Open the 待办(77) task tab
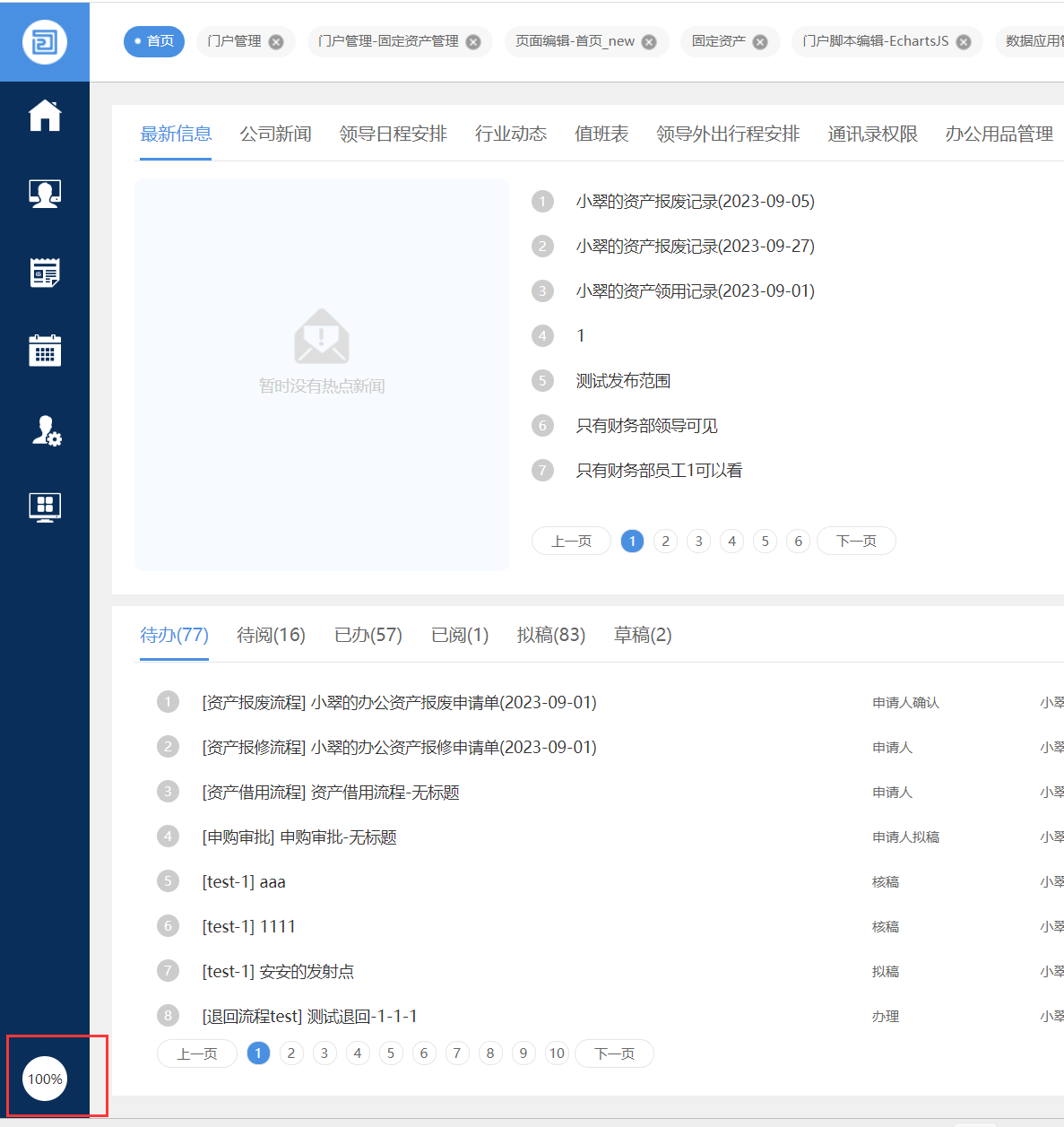This screenshot has width=1064, height=1127. [x=174, y=635]
